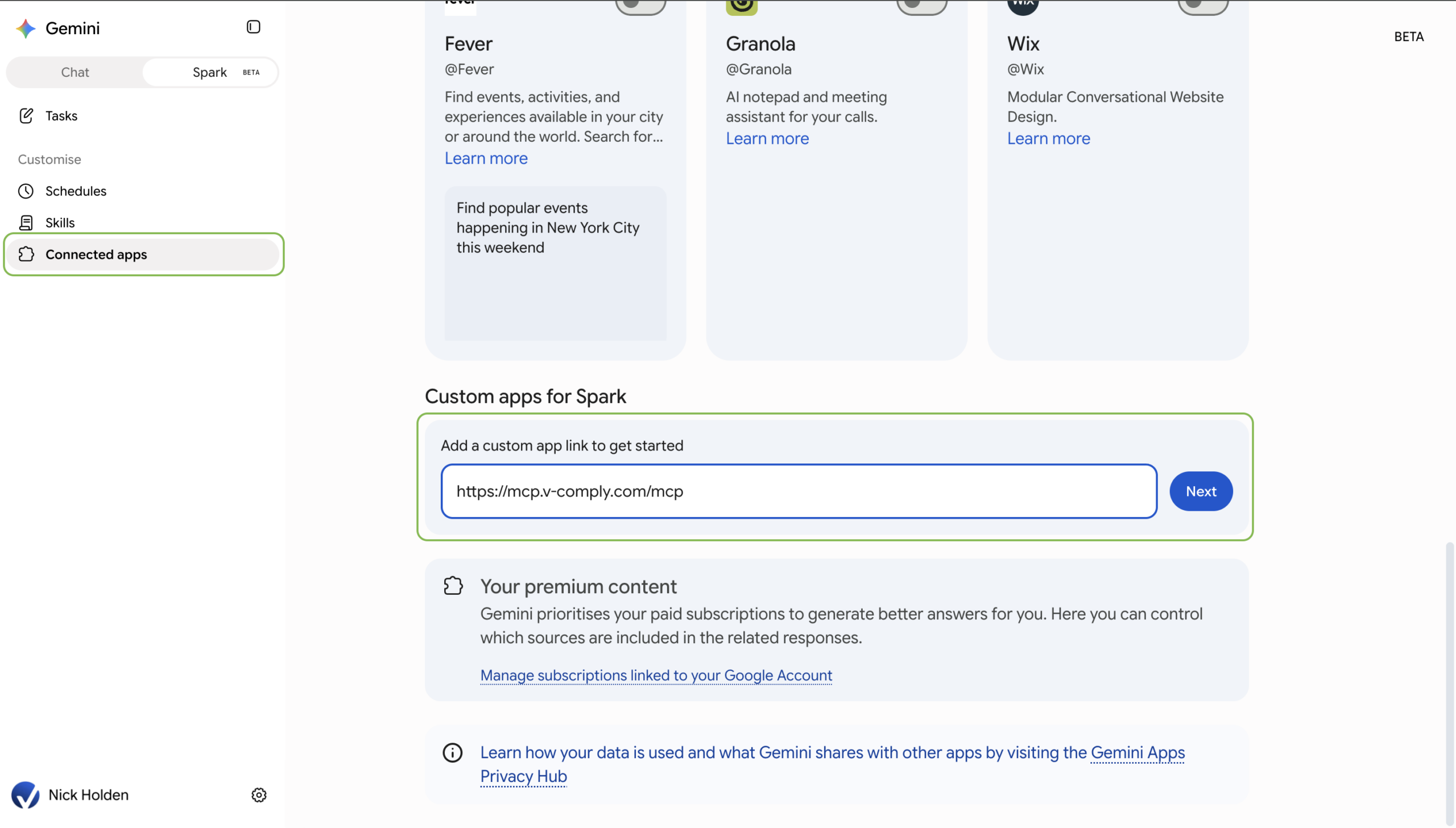Image resolution: width=1456 pixels, height=828 pixels.
Task: Click the Fever sample prompt card
Action: tap(556, 264)
